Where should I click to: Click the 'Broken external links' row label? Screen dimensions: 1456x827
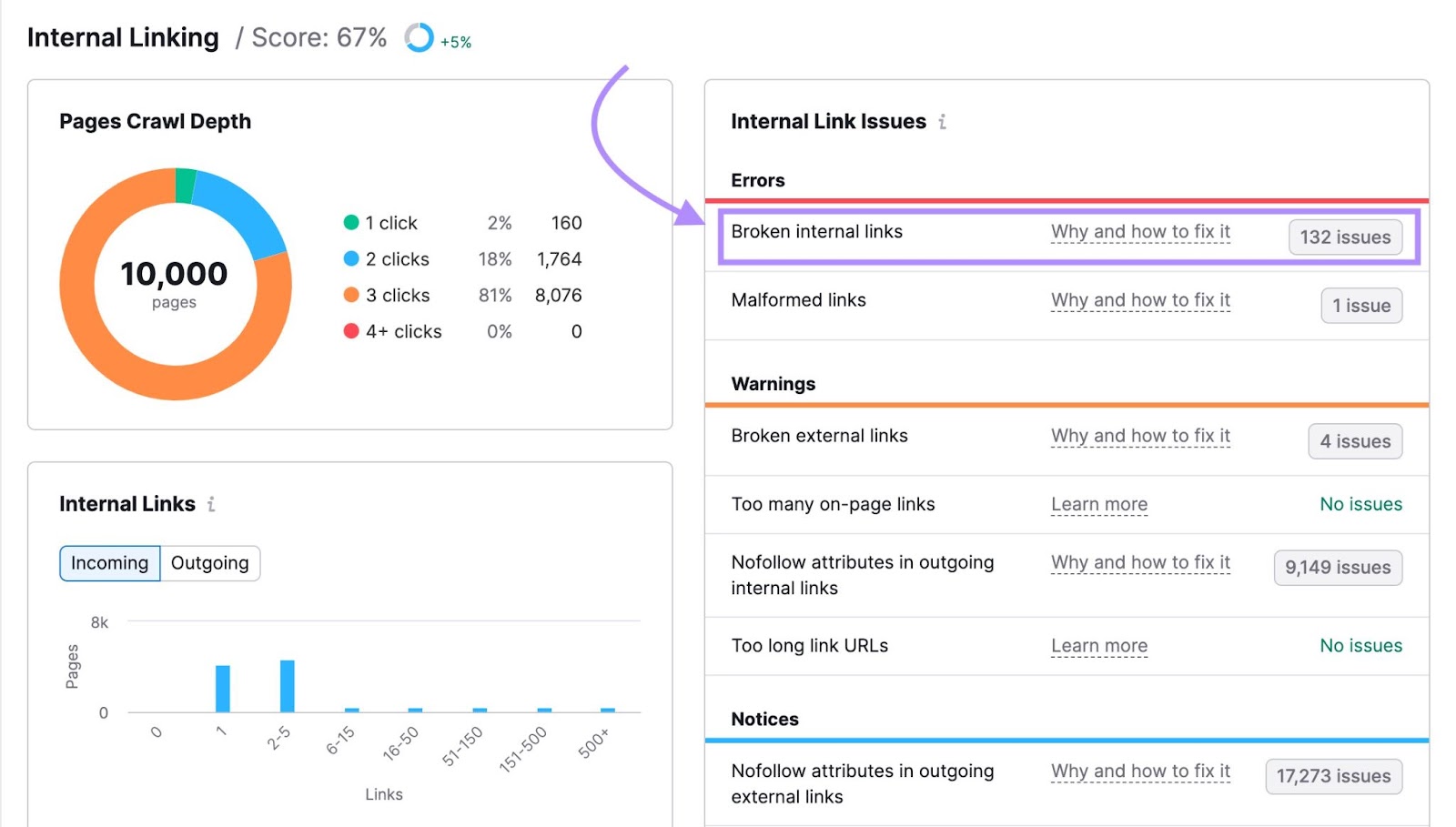[819, 436]
